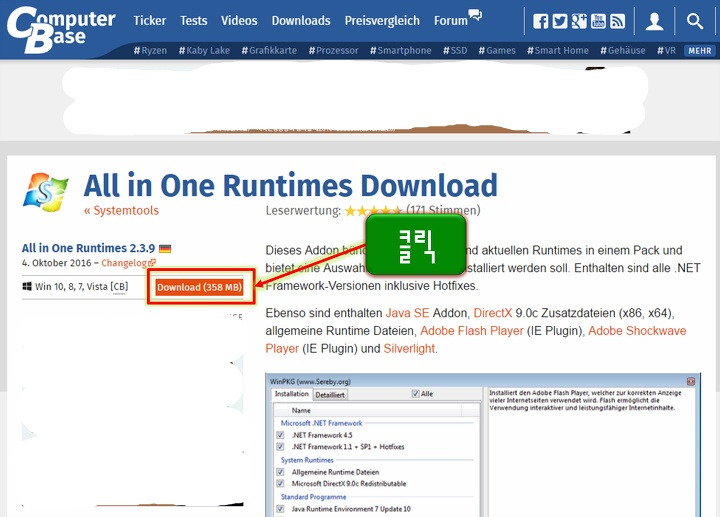Open the Ticker menu item
This screenshot has width=720, height=517.
point(150,21)
